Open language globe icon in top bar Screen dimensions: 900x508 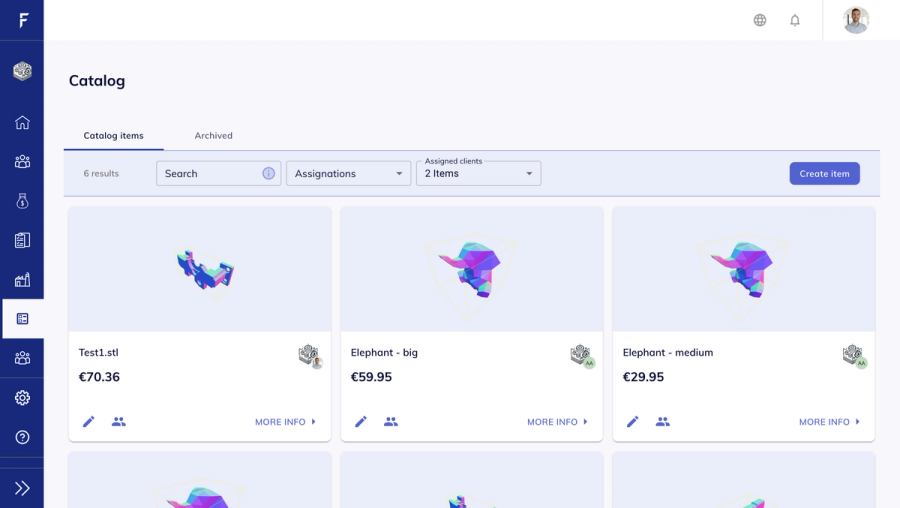click(760, 20)
